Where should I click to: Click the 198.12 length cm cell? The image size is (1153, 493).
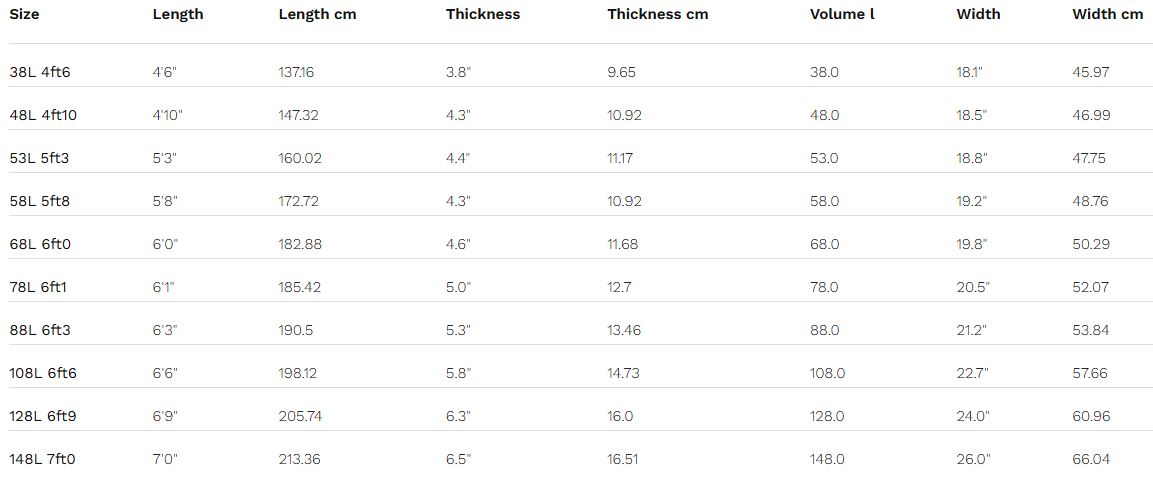pyautogui.click(x=299, y=373)
